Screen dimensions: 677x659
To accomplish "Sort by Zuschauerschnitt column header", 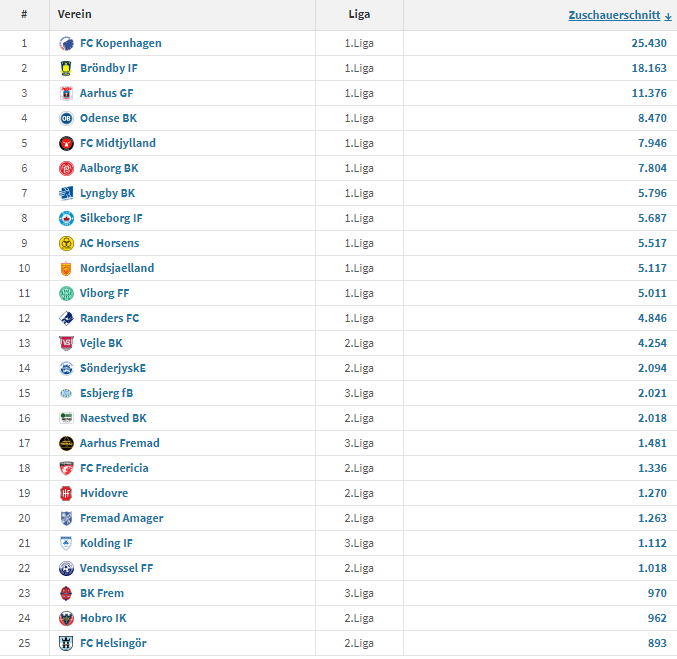I will (x=614, y=15).
